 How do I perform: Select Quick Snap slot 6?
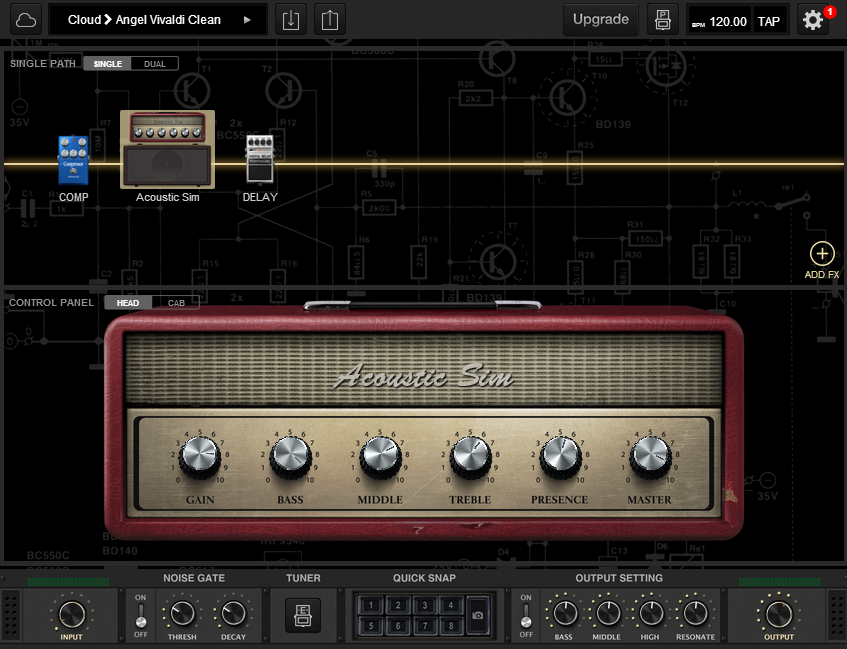point(398,626)
